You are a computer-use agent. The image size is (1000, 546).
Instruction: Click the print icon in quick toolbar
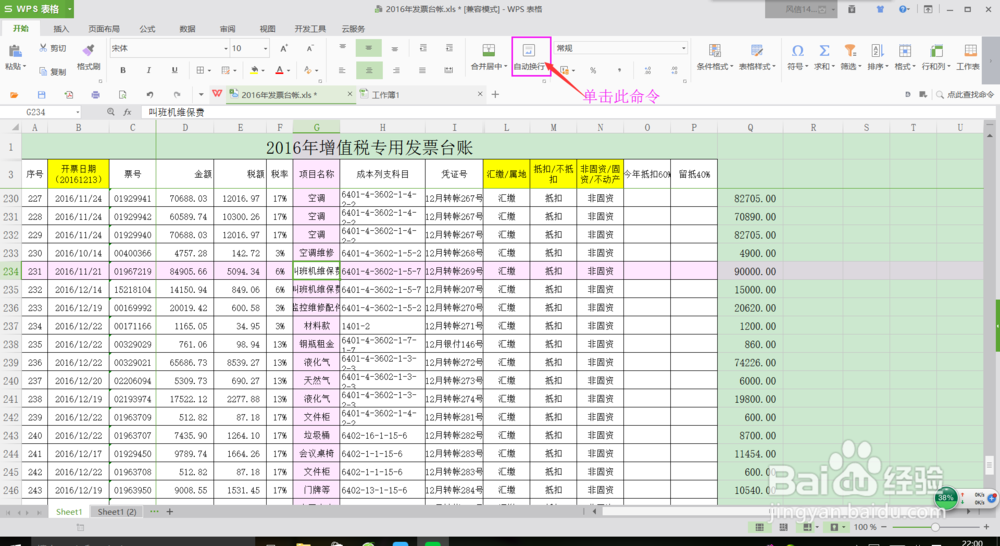pos(96,94)
